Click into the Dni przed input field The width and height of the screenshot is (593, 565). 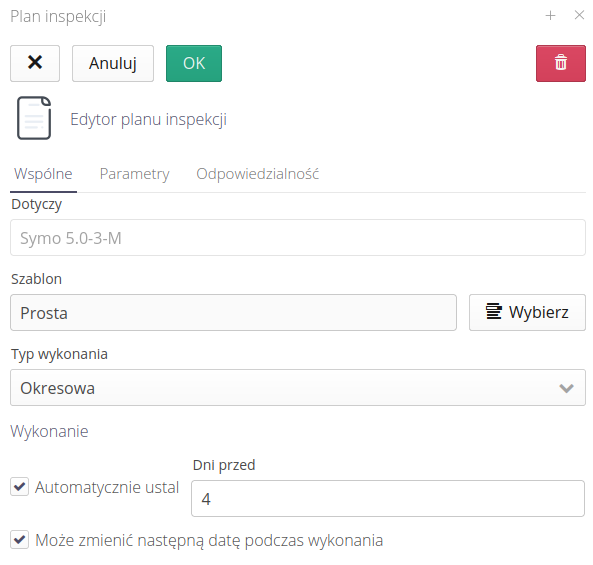click(x=388, y=498)
